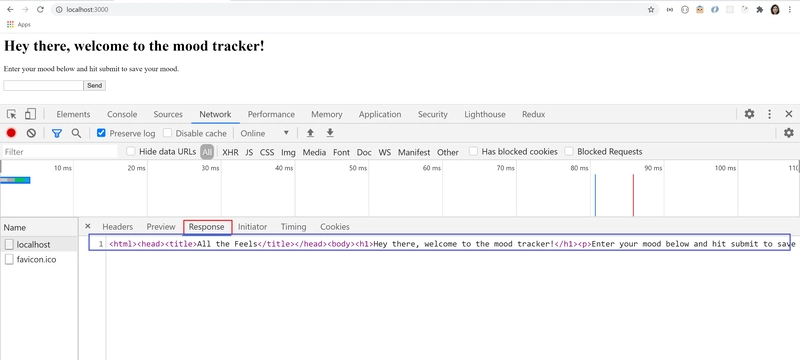This screenshot has height=360, width=800.
Task: Click the Send button
Action: (94, 86)
